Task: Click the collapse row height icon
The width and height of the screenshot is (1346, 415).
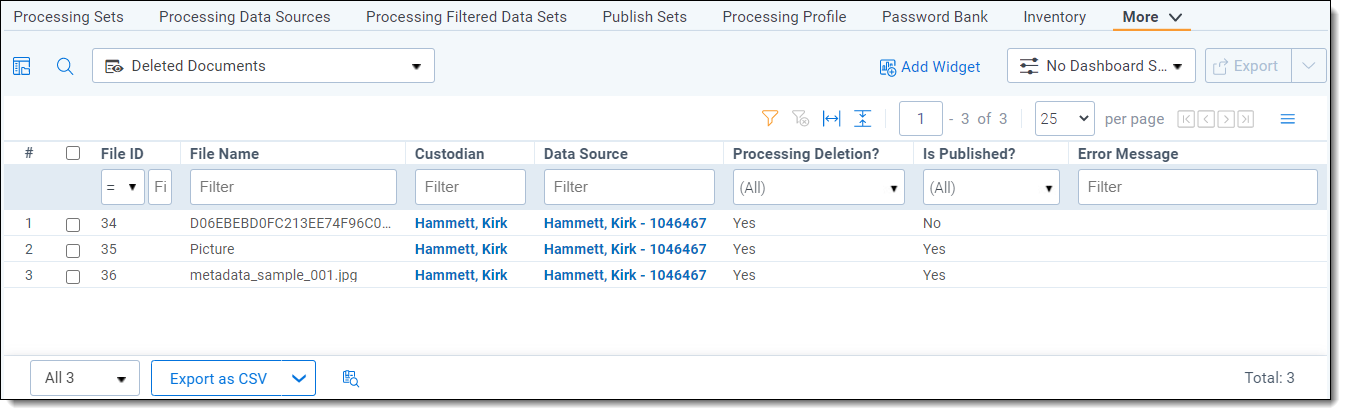Action: (x=862, y=119)
